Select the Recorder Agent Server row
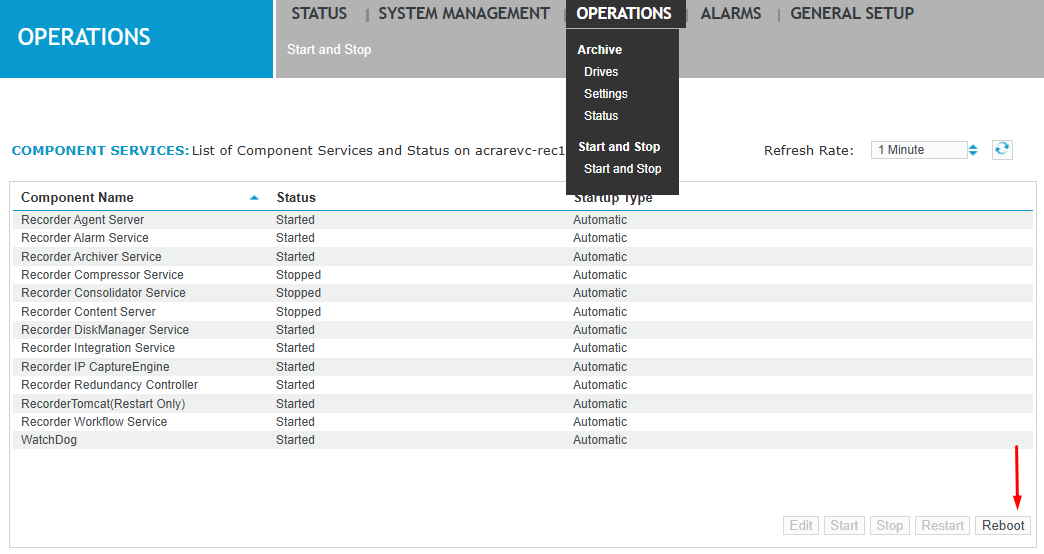1044x554 pixels. 82,220
